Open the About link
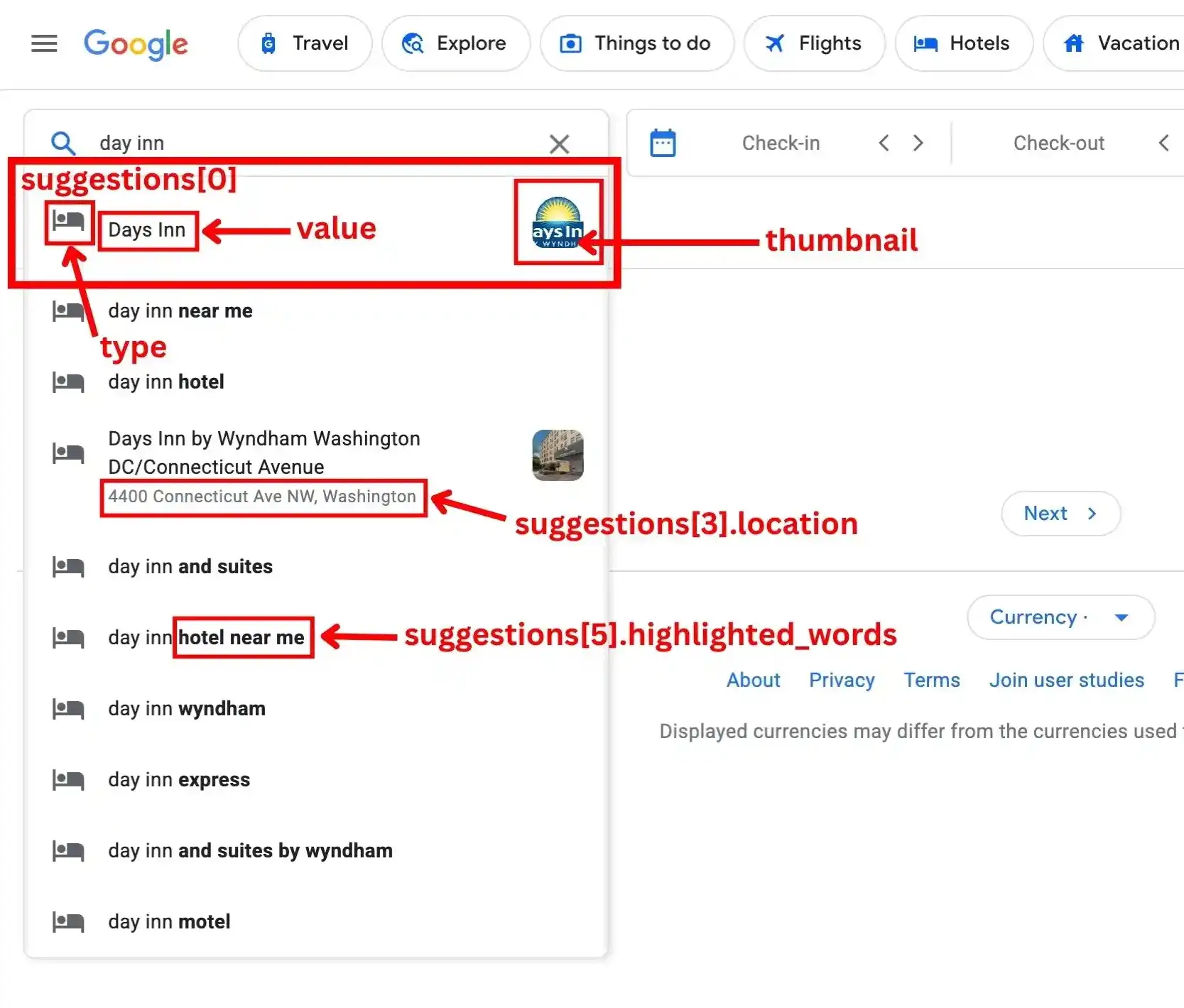 point(753,681)
